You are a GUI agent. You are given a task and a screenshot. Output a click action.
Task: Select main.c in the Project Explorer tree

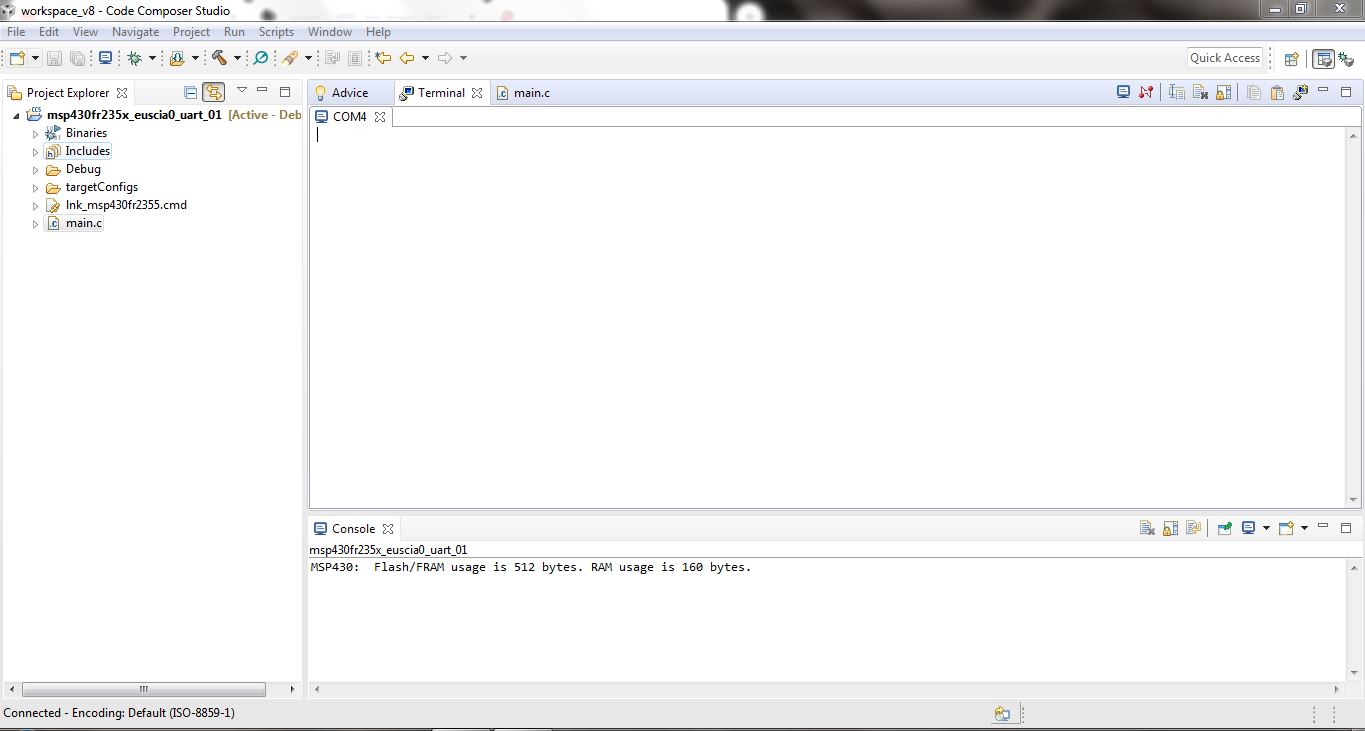coord(84,223)
